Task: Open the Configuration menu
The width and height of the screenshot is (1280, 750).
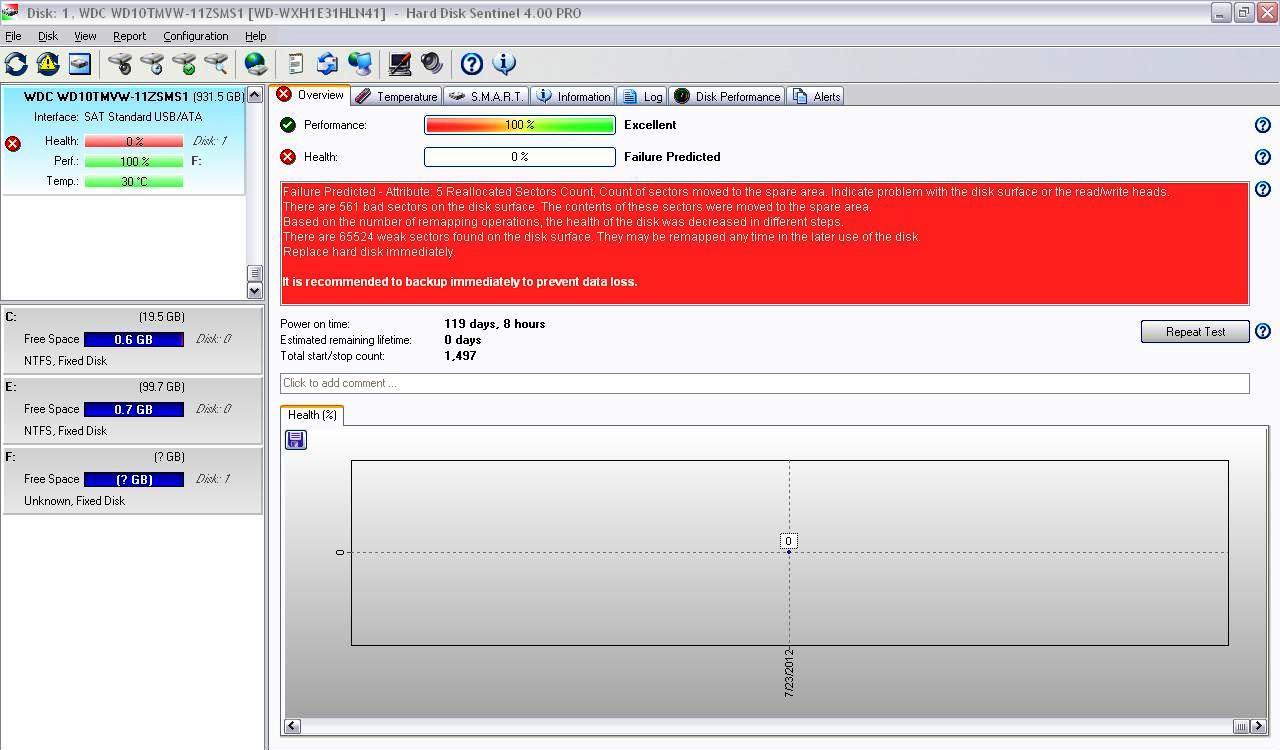Action: click(195, 36)
